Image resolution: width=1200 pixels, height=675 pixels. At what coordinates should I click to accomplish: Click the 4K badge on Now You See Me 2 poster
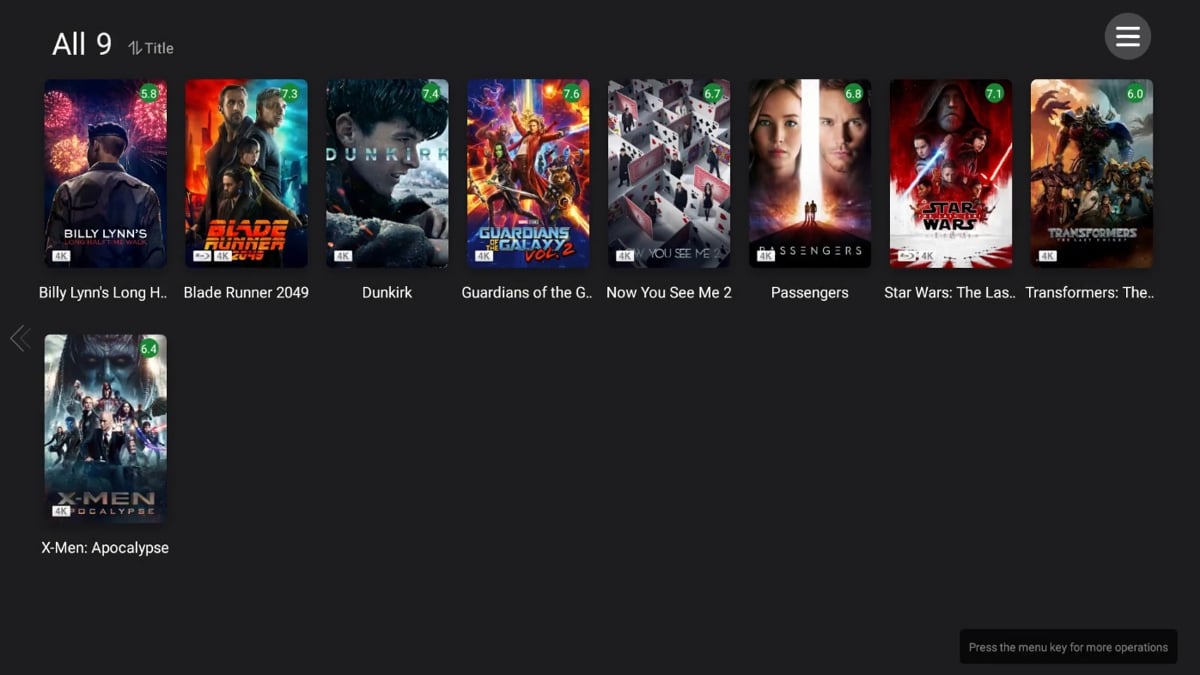[x=625, y=256]
